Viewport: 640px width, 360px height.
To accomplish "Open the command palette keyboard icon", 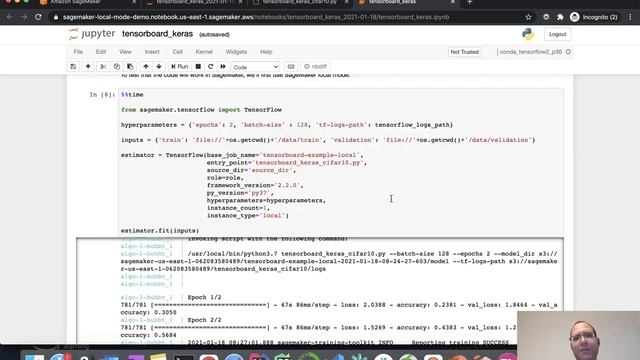I will coord(291,67).
